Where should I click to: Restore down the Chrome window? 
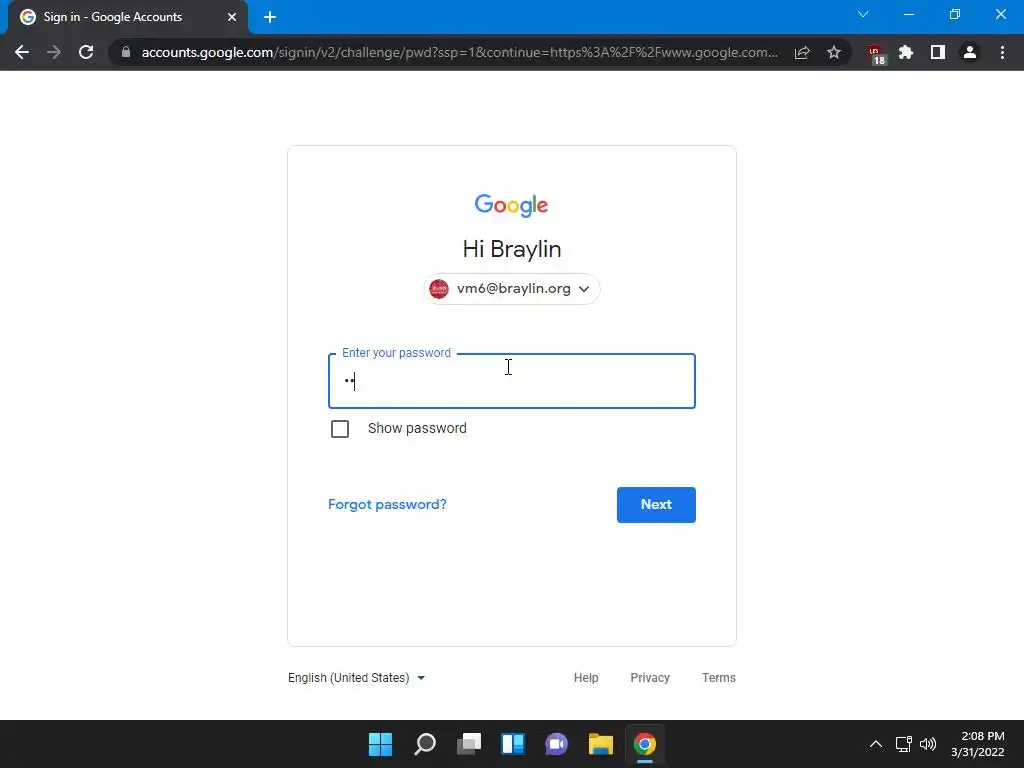(x=955, y=14)
